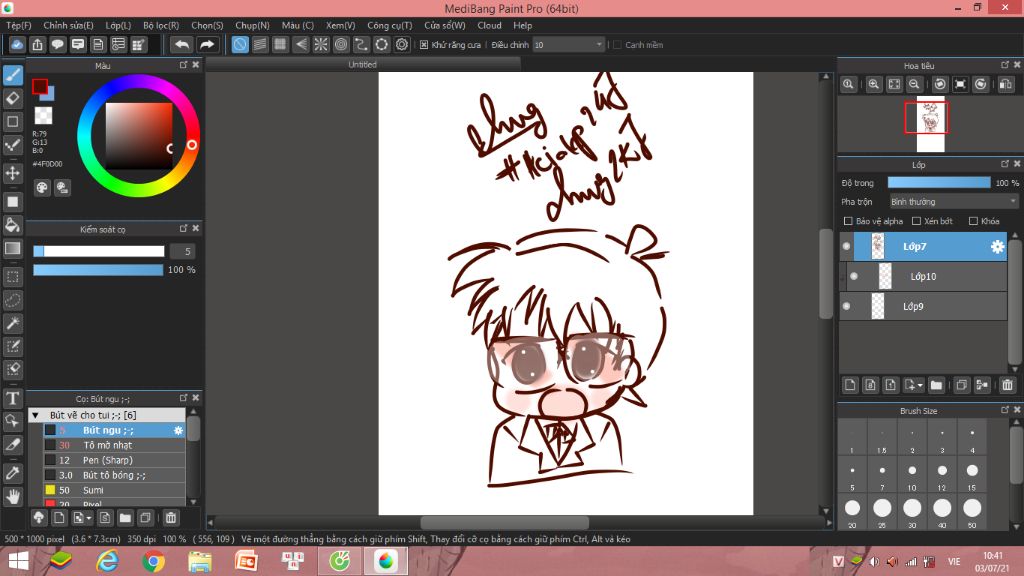
Task: Delete layer with the trash icon in layer panel
Action: 1007,385
